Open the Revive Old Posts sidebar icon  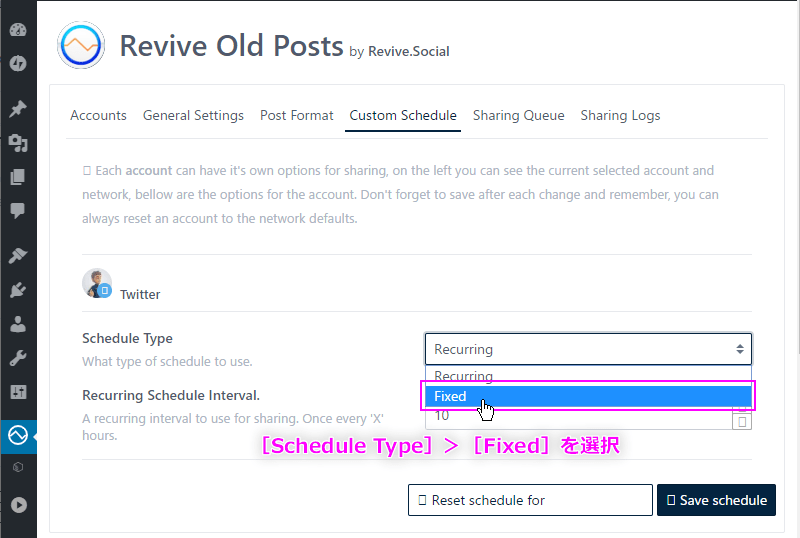pos(18,436)
